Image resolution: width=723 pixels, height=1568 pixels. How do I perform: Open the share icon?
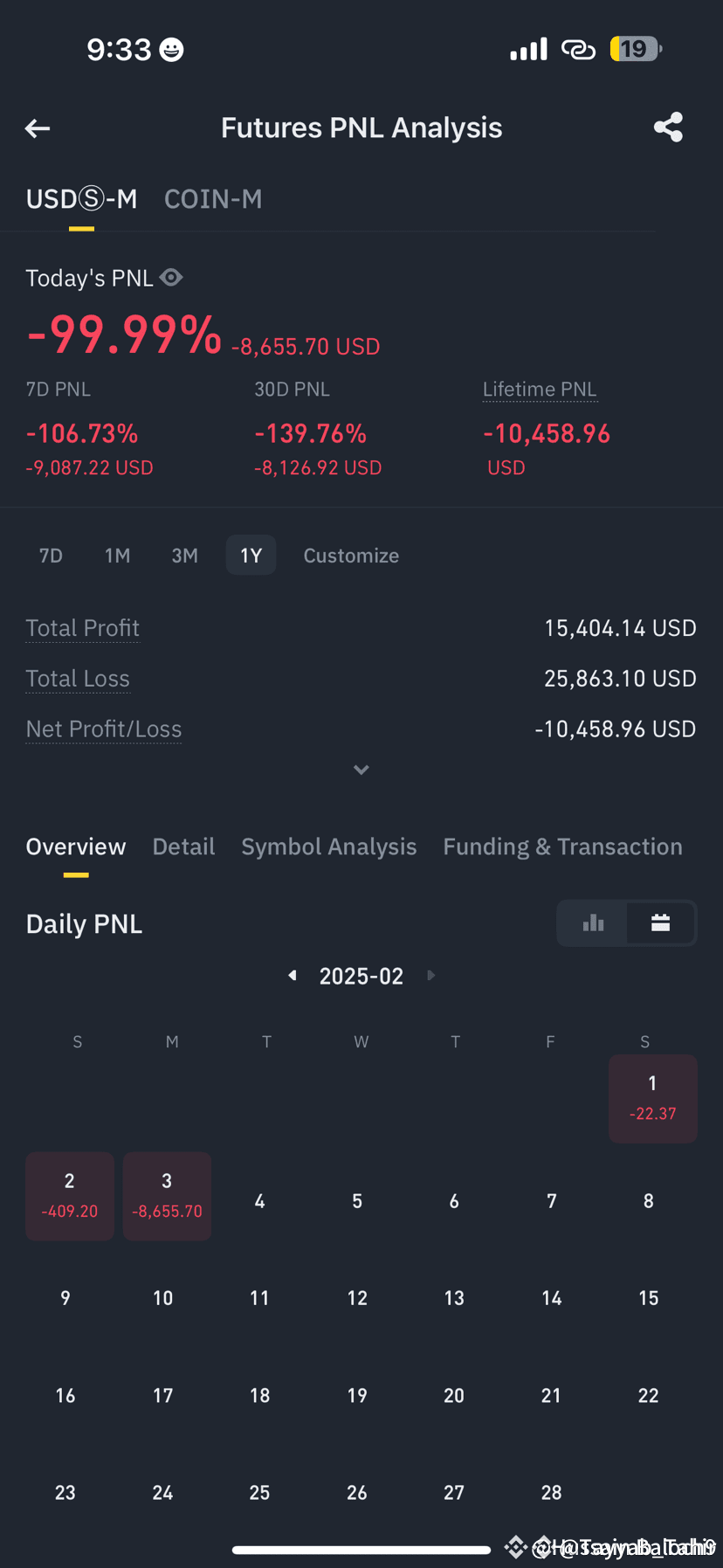tap(668, 128)
